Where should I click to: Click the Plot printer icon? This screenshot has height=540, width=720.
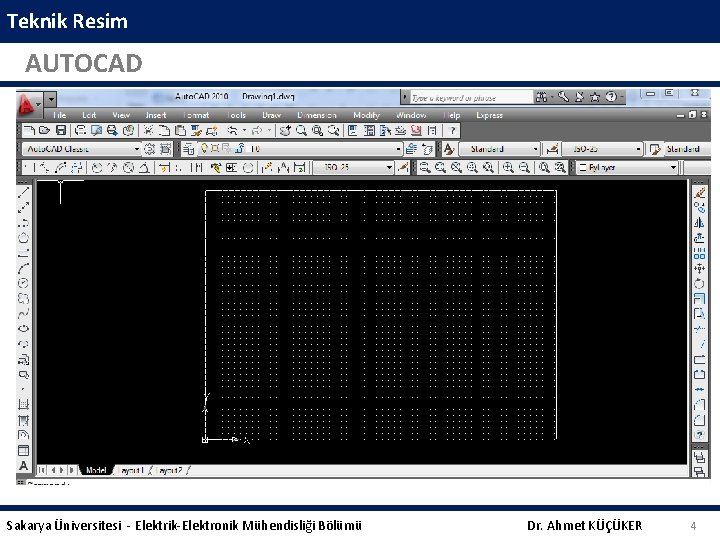tap(80, 131)
